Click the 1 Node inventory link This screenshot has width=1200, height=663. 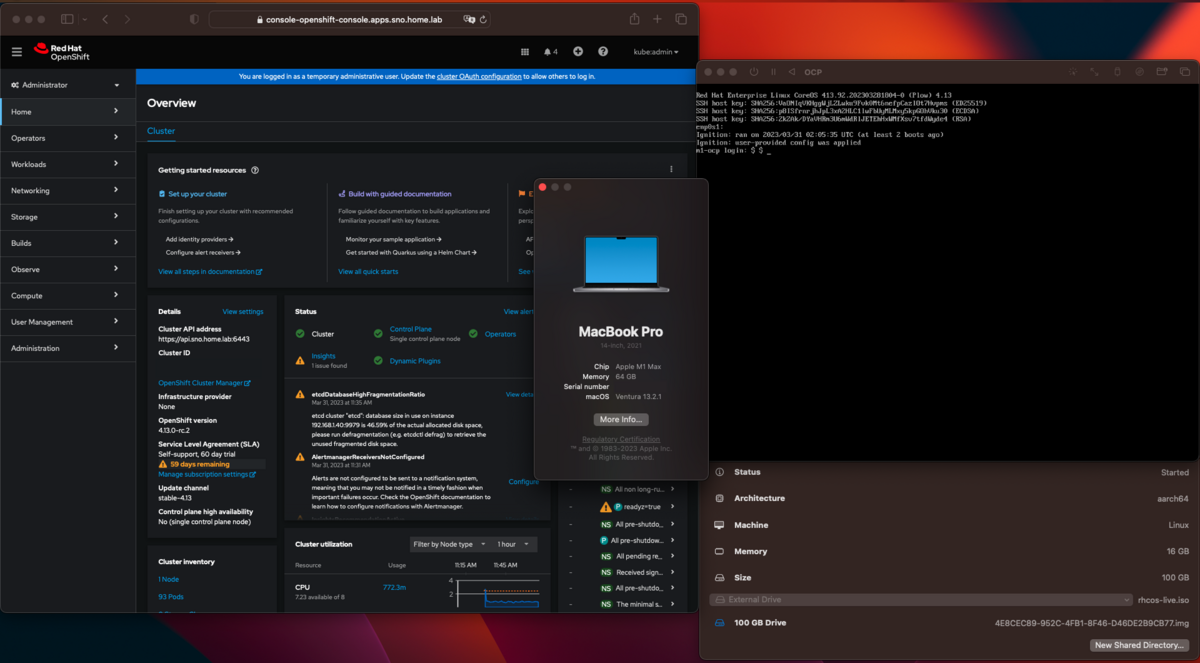(x=169, y=579)
